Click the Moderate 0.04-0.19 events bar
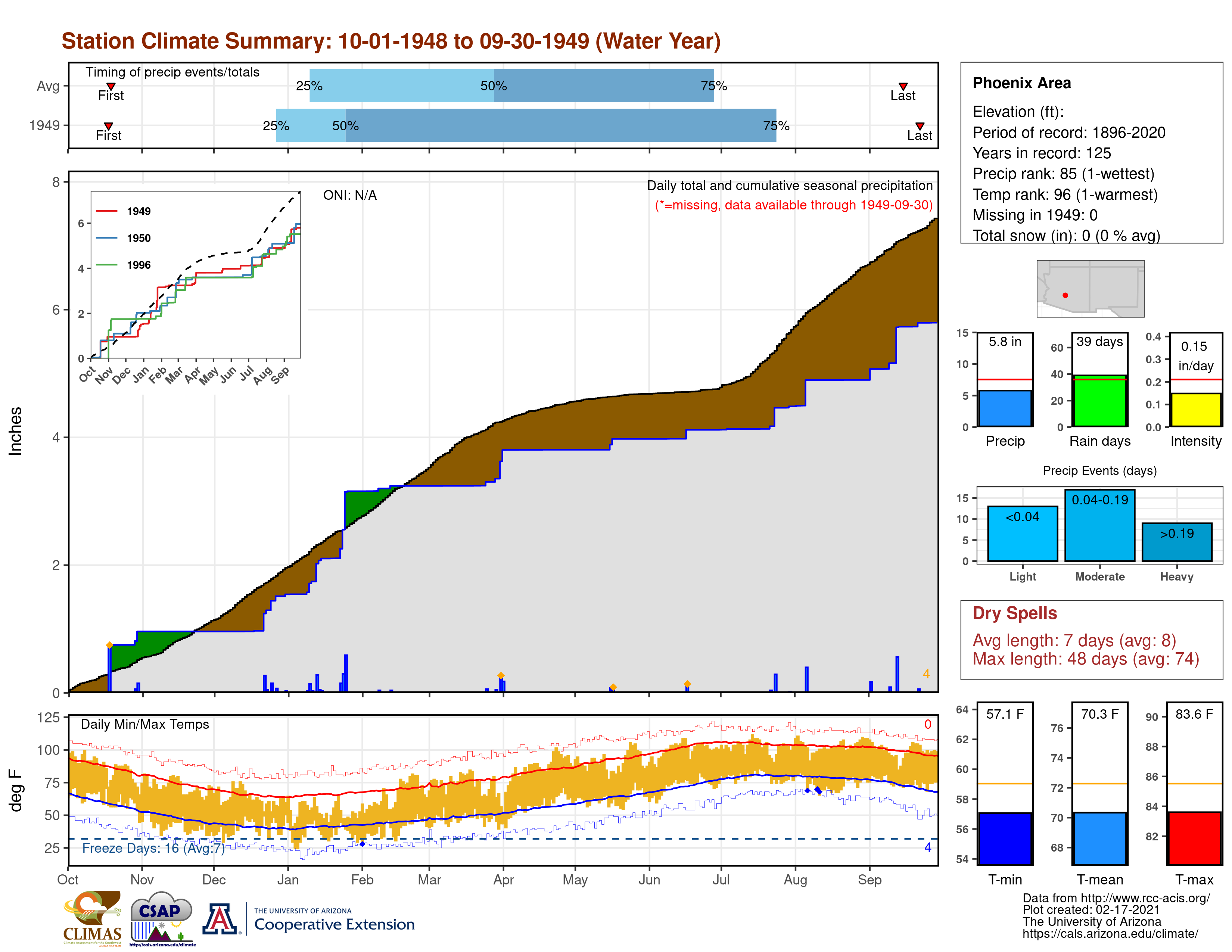The image size is (1232, 952). tap(1100, 525)
